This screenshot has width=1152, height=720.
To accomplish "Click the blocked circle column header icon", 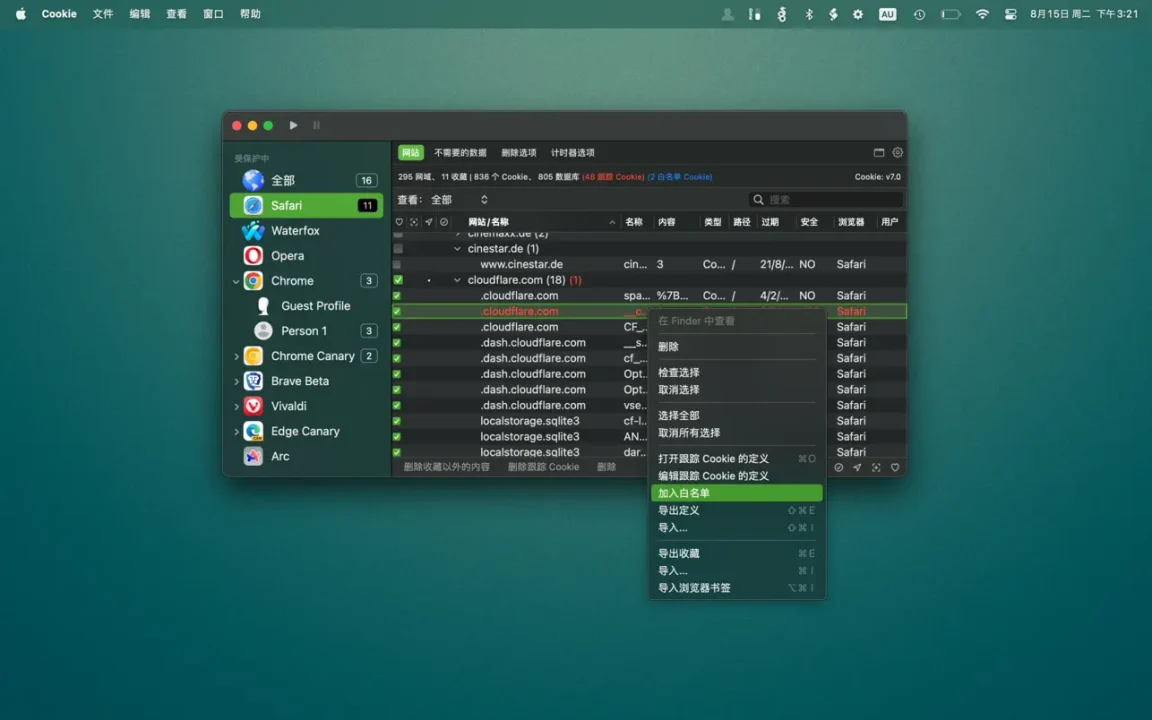I will (x=444, y=222).
